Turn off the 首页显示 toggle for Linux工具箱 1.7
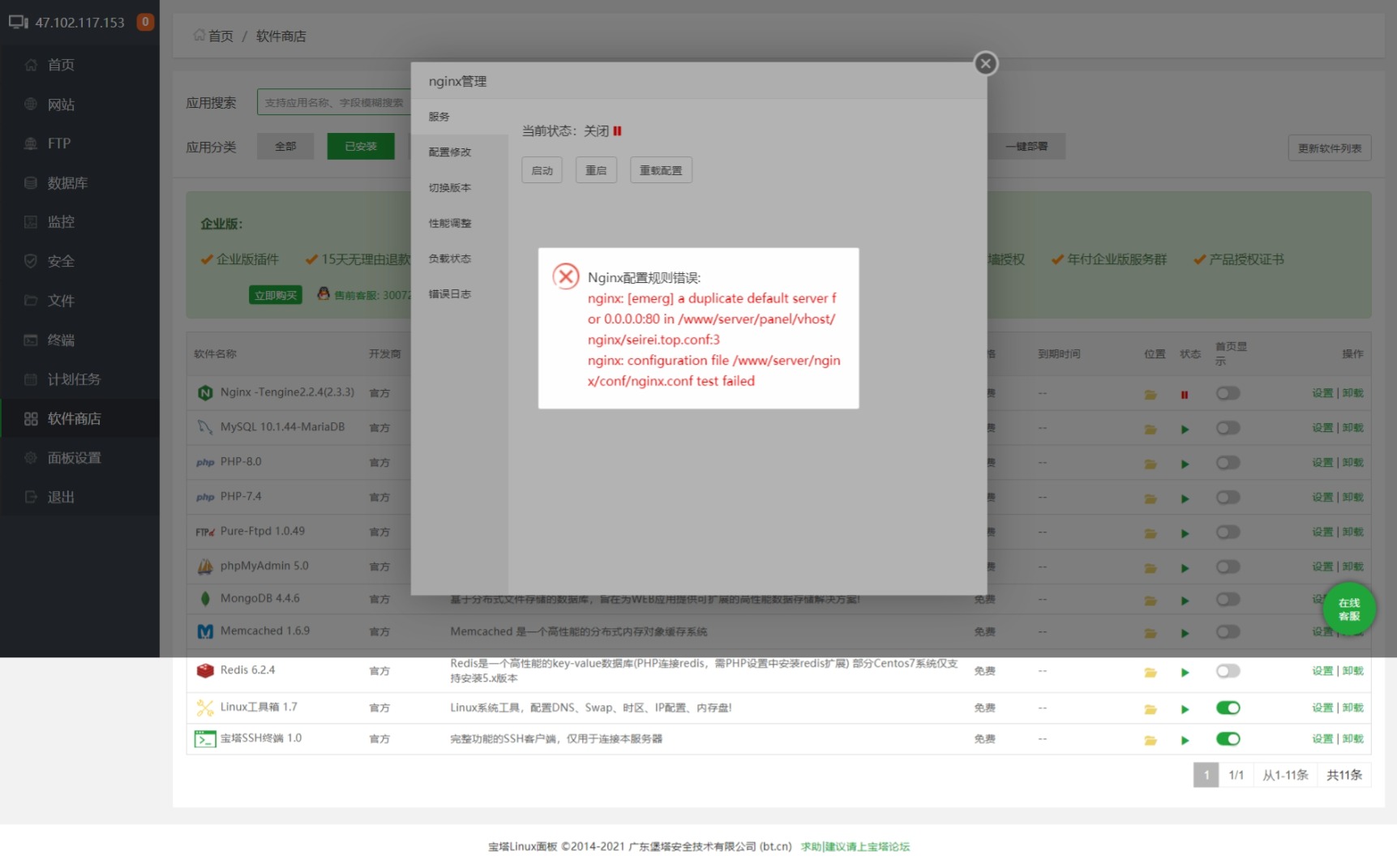Screen dimensions: 1397x868 [1228, 708]
